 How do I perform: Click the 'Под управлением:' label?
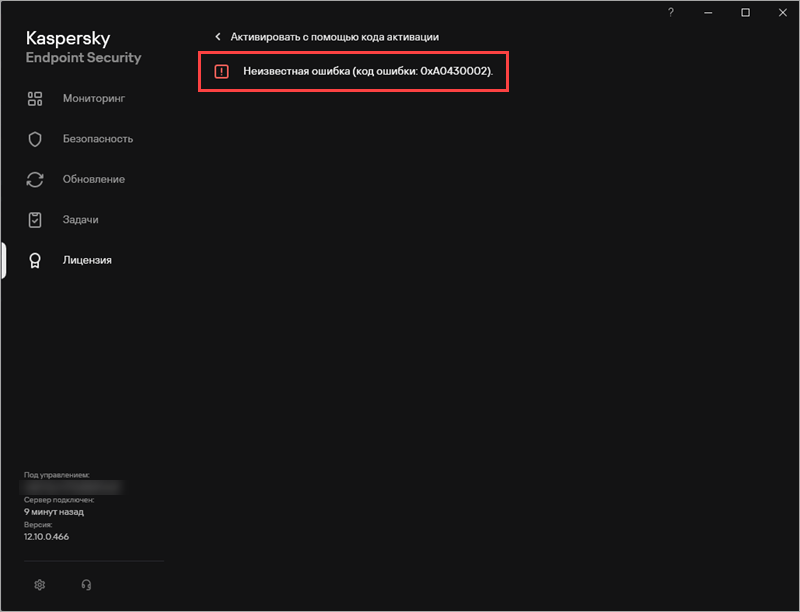pyautogui.click(x=57, y=475)
